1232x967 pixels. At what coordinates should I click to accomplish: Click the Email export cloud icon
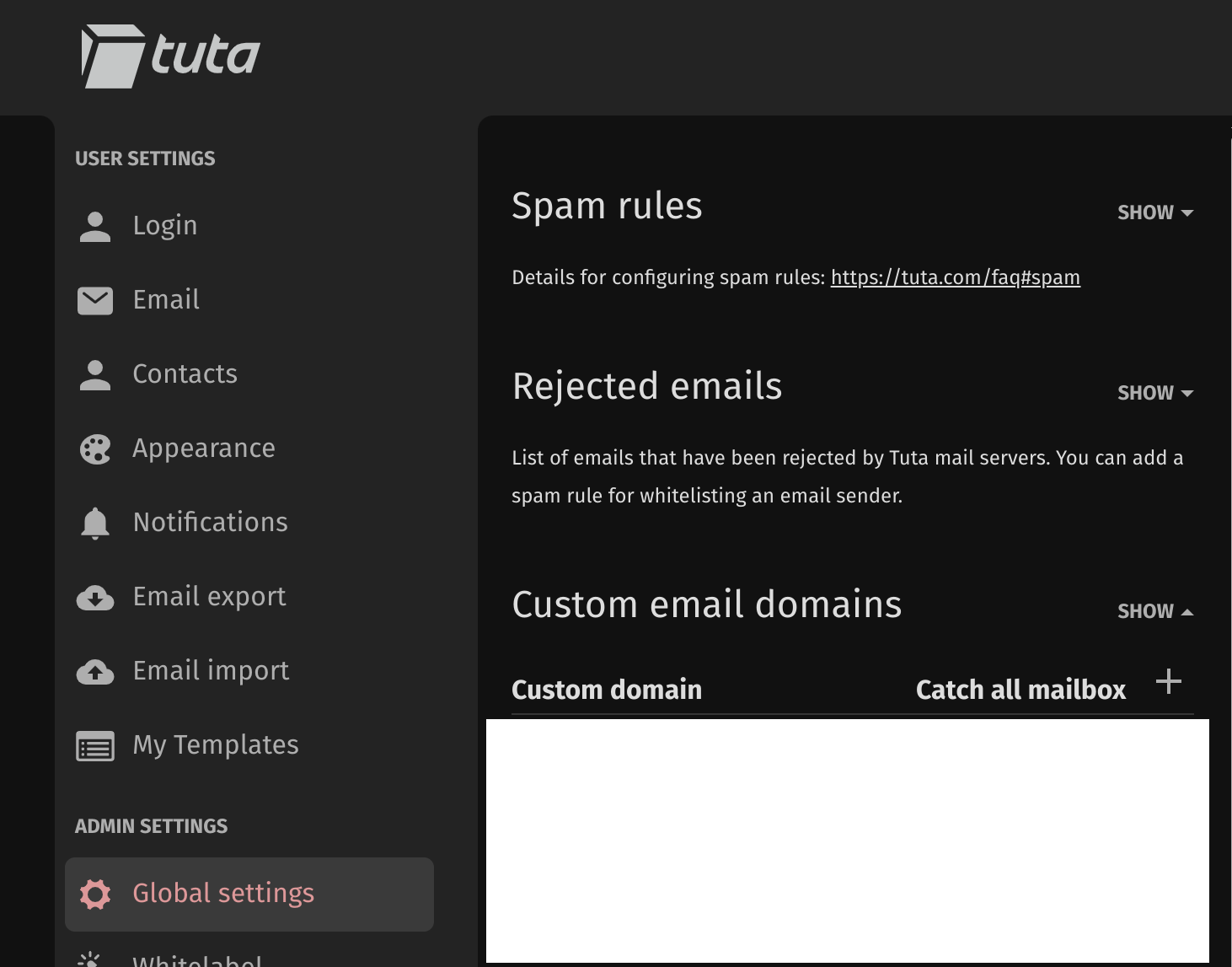click(95, 598)
